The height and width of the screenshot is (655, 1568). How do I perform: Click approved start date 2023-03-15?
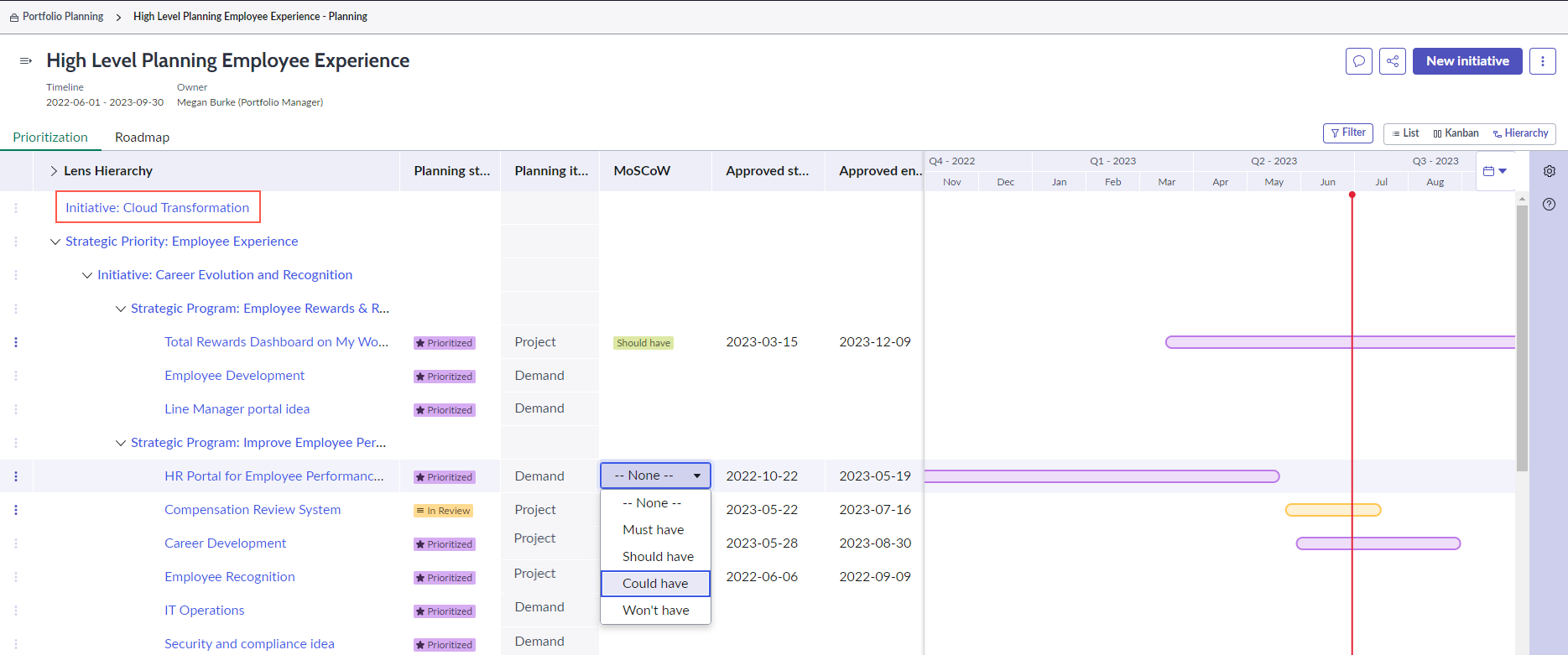[762, 342]
